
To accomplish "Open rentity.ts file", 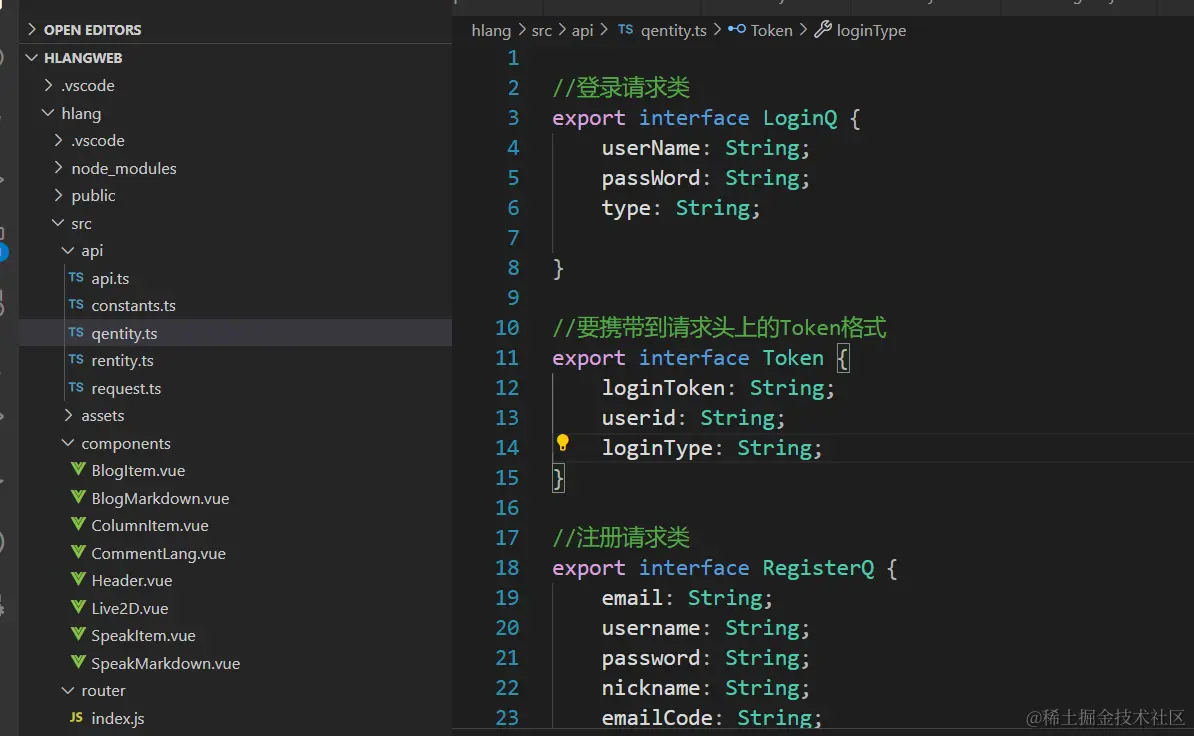I will click(122, 361).
